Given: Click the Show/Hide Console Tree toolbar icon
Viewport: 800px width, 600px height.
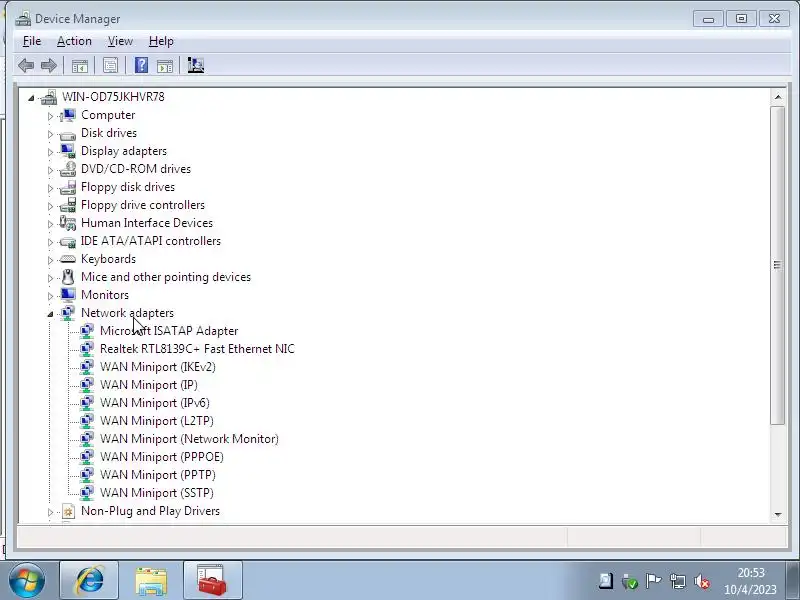Looking at the screenshot, I should [x=80, y=65].
